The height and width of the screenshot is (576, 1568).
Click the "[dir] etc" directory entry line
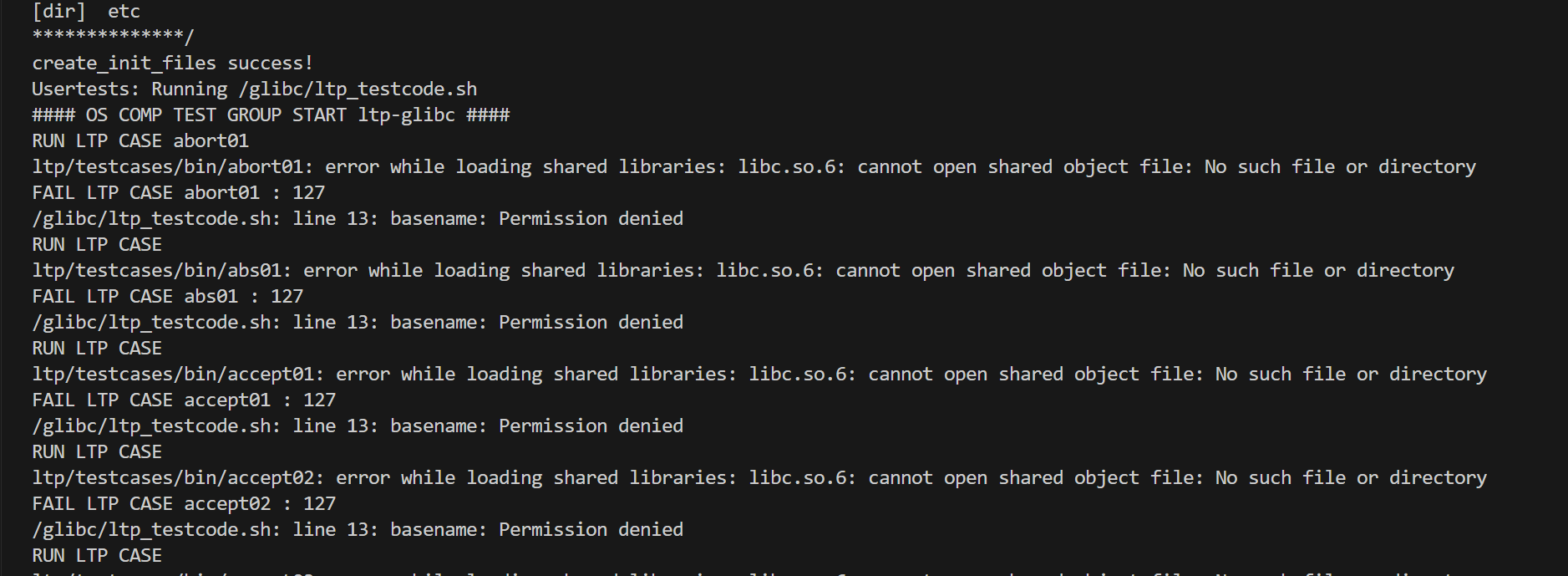point(86,12)
